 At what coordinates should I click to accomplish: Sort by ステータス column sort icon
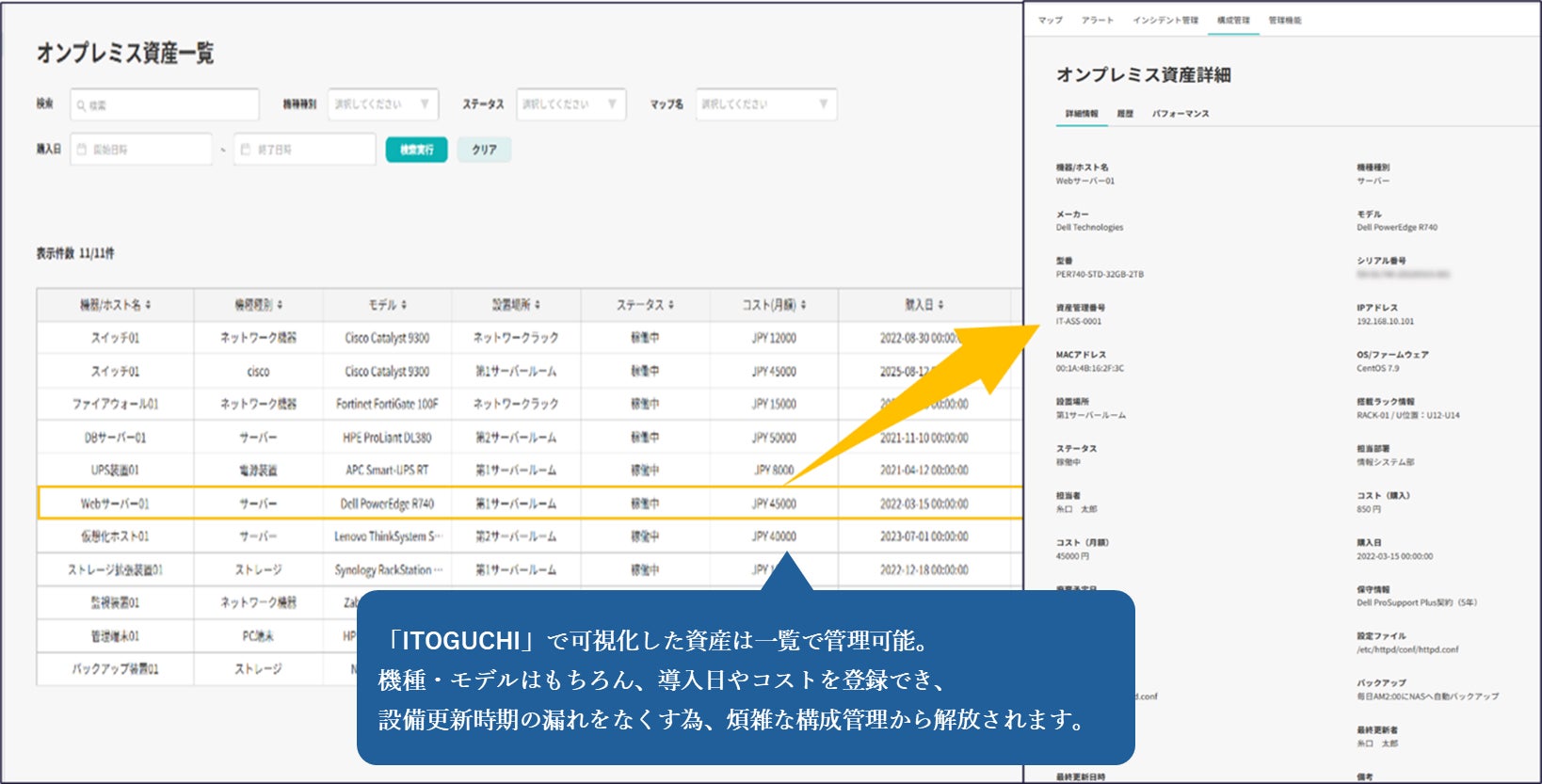pyautogui.click(x=670, y=305)
